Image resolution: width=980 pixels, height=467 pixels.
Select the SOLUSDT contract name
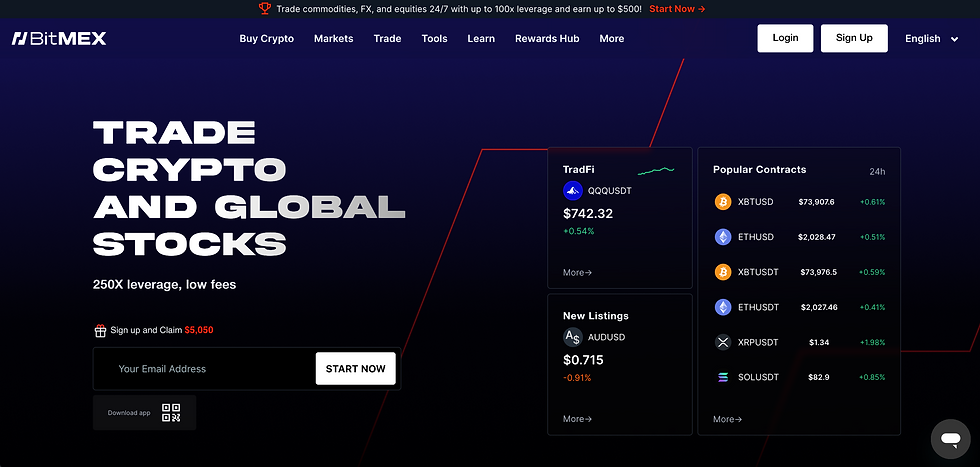(x=758, y=377)
